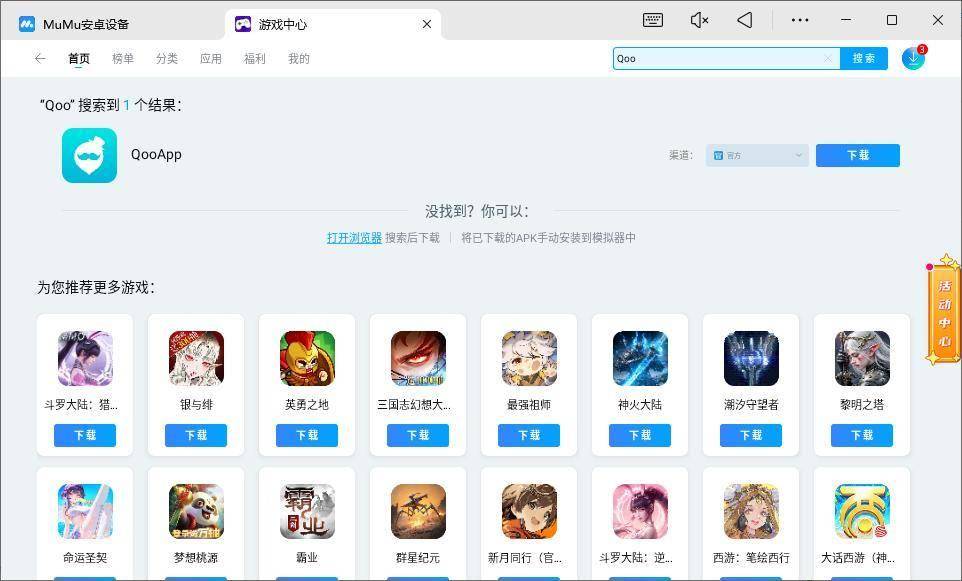The height and width of the screenshot is (581, 962).
Task: Mute the emulator with the speaker icon
Action: (698, 20)
